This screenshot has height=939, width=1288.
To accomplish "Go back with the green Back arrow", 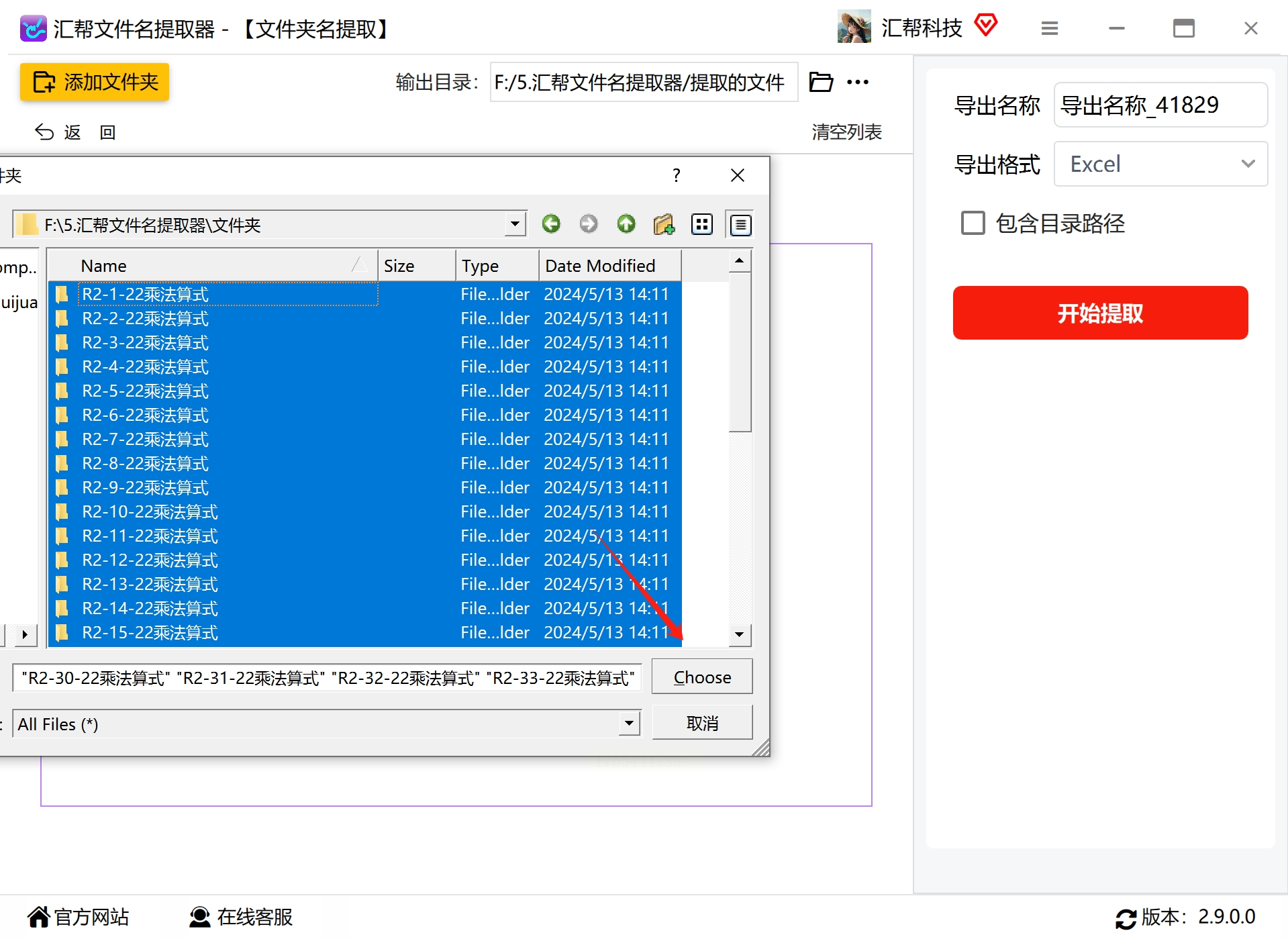I will point(551,224).
